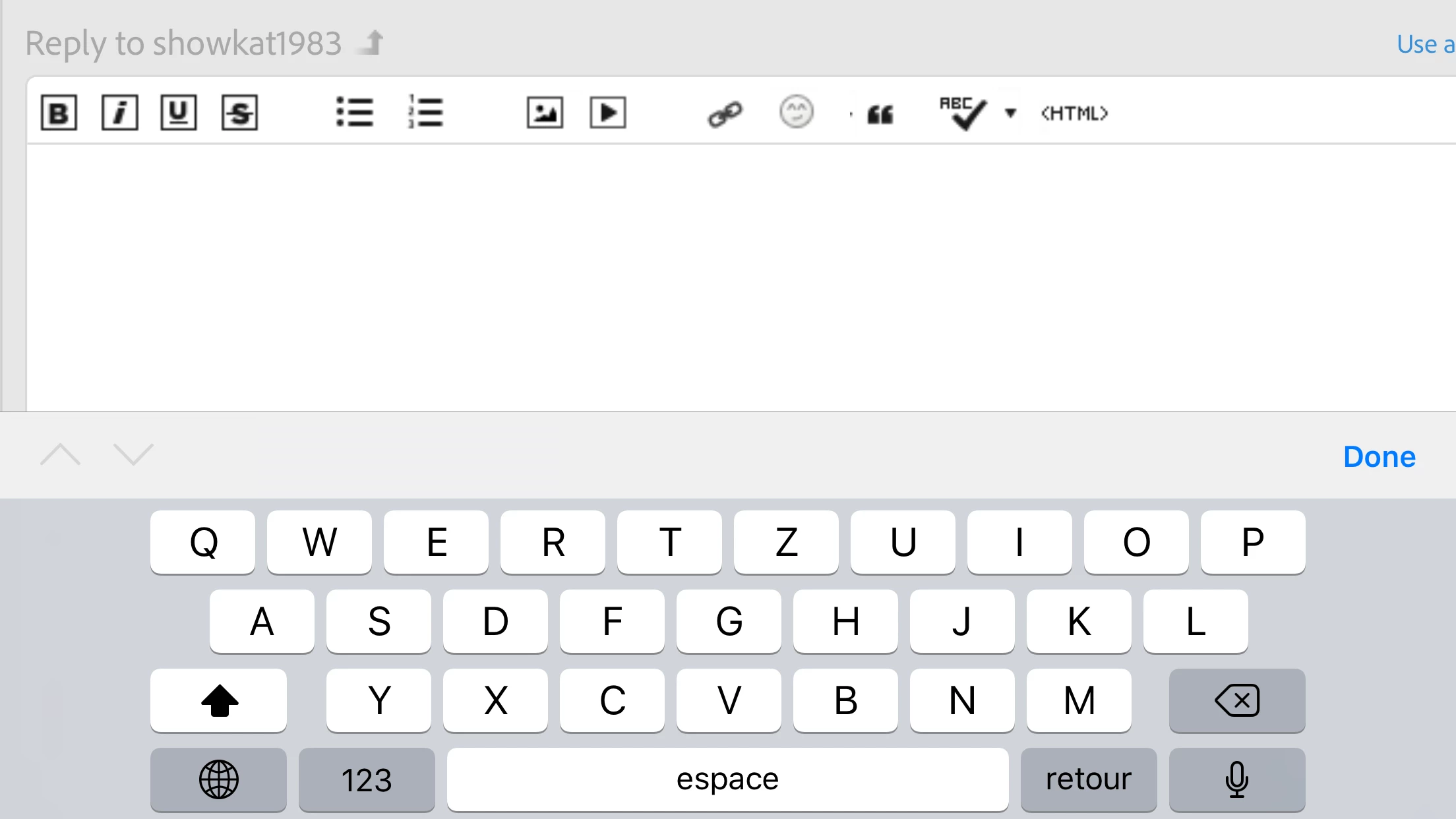Jump to the next field with the down chevron

tap(133, 454)
